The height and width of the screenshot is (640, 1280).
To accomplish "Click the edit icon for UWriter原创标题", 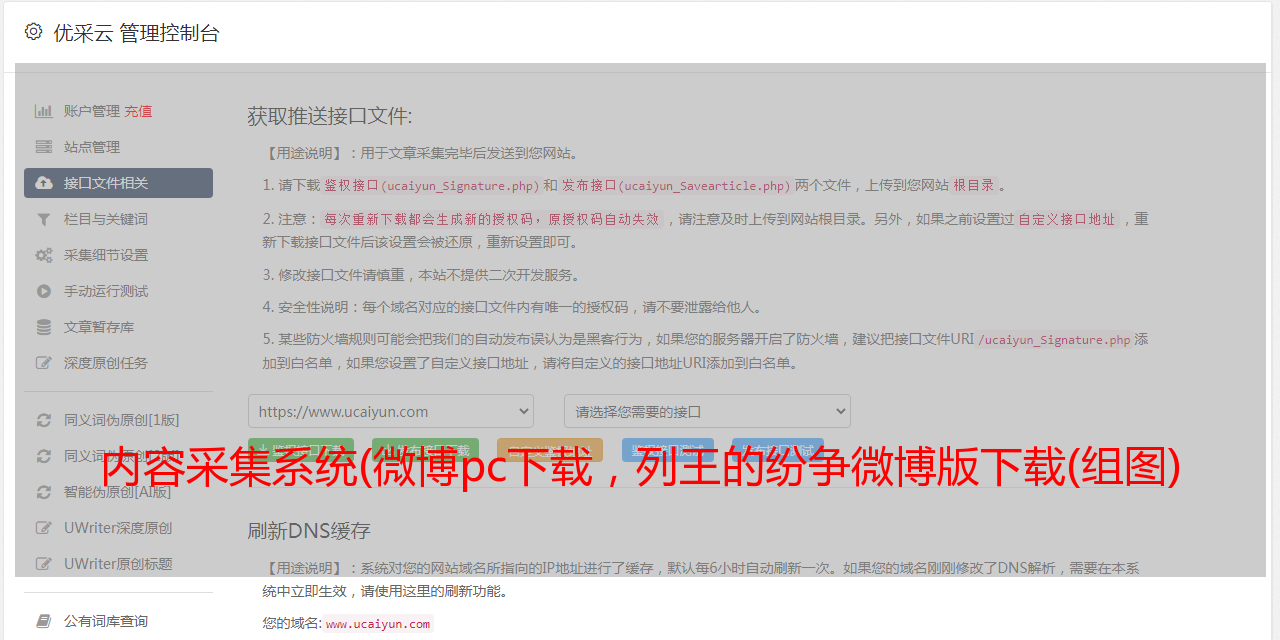I will point(44,564).
